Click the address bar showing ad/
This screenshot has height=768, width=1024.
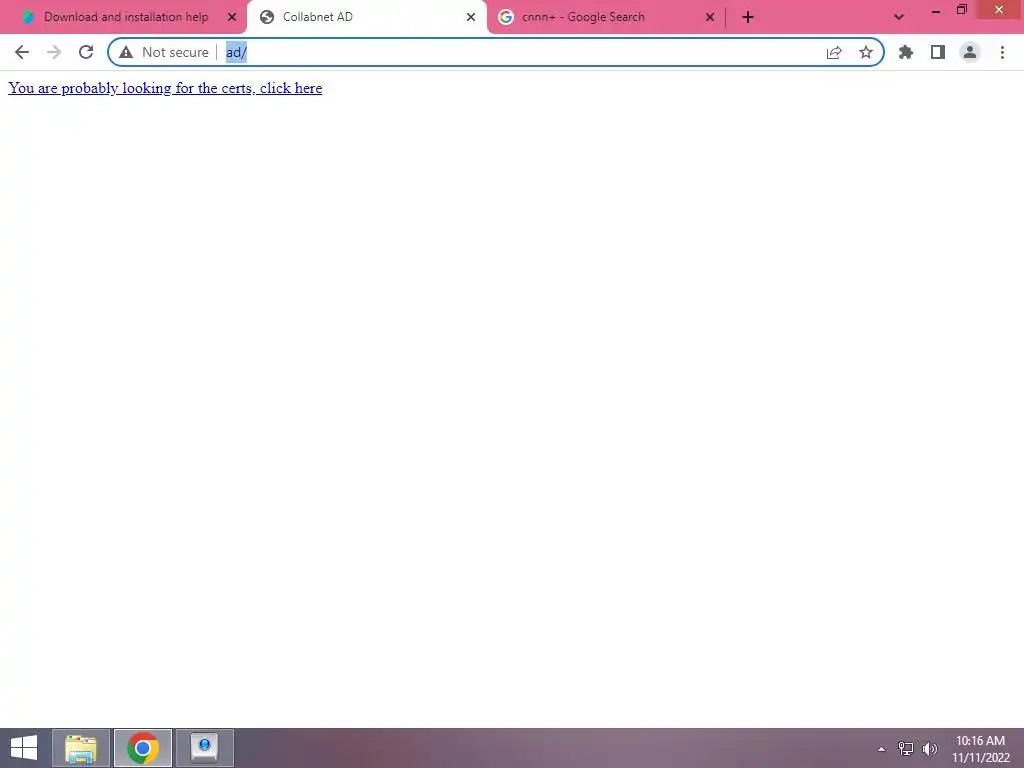(x=496, y=52)
